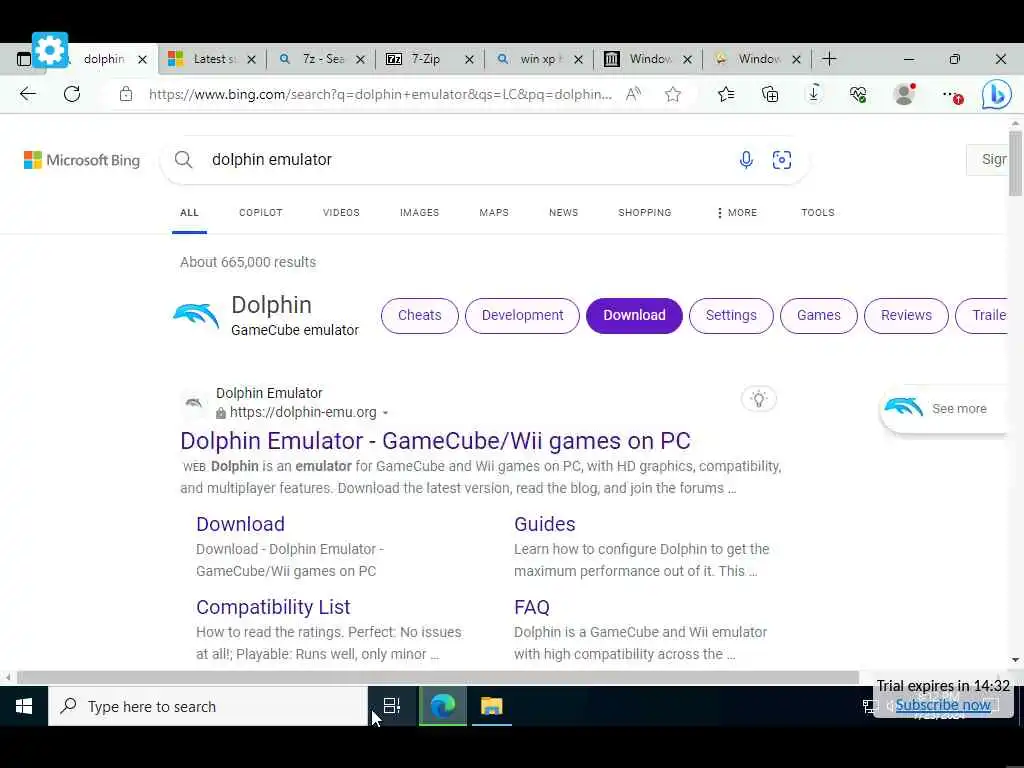Open Dolphin Emulator - GameCube/Wii games result
Screen dimensions: 1024x768
click(x=435, y=441)
